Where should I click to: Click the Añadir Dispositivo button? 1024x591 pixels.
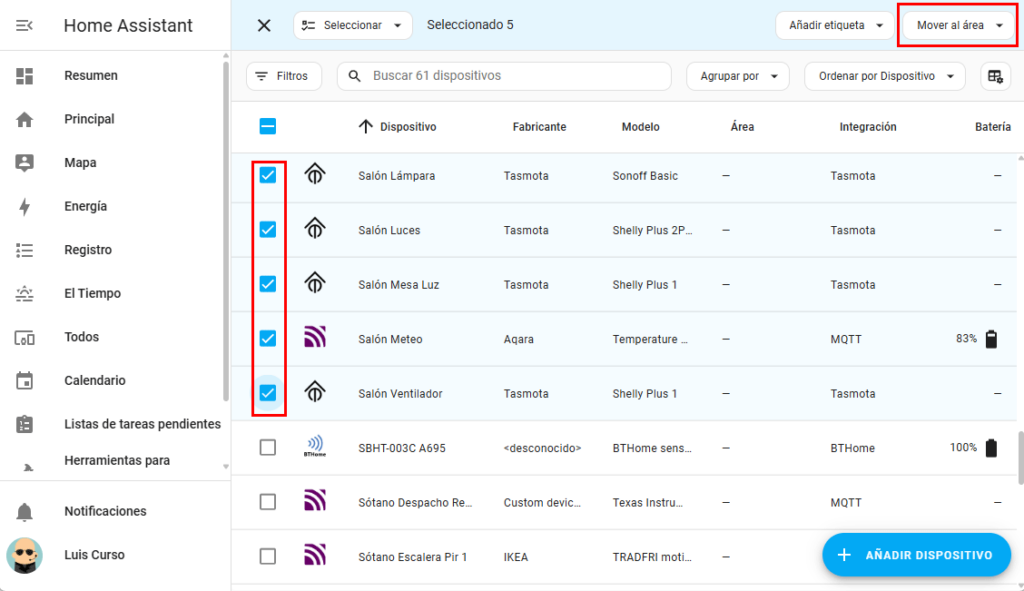click(x=916, y=555)
